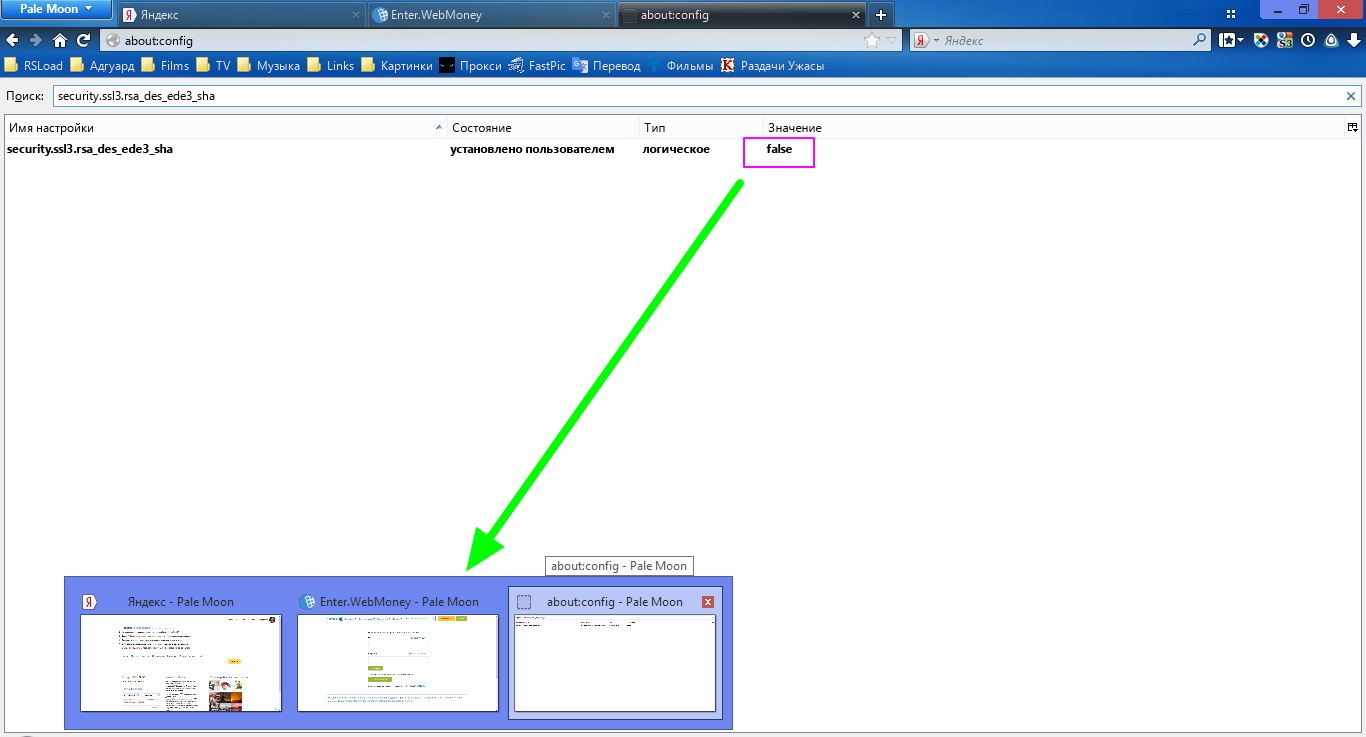Go back to the previous page

[12, 41]
